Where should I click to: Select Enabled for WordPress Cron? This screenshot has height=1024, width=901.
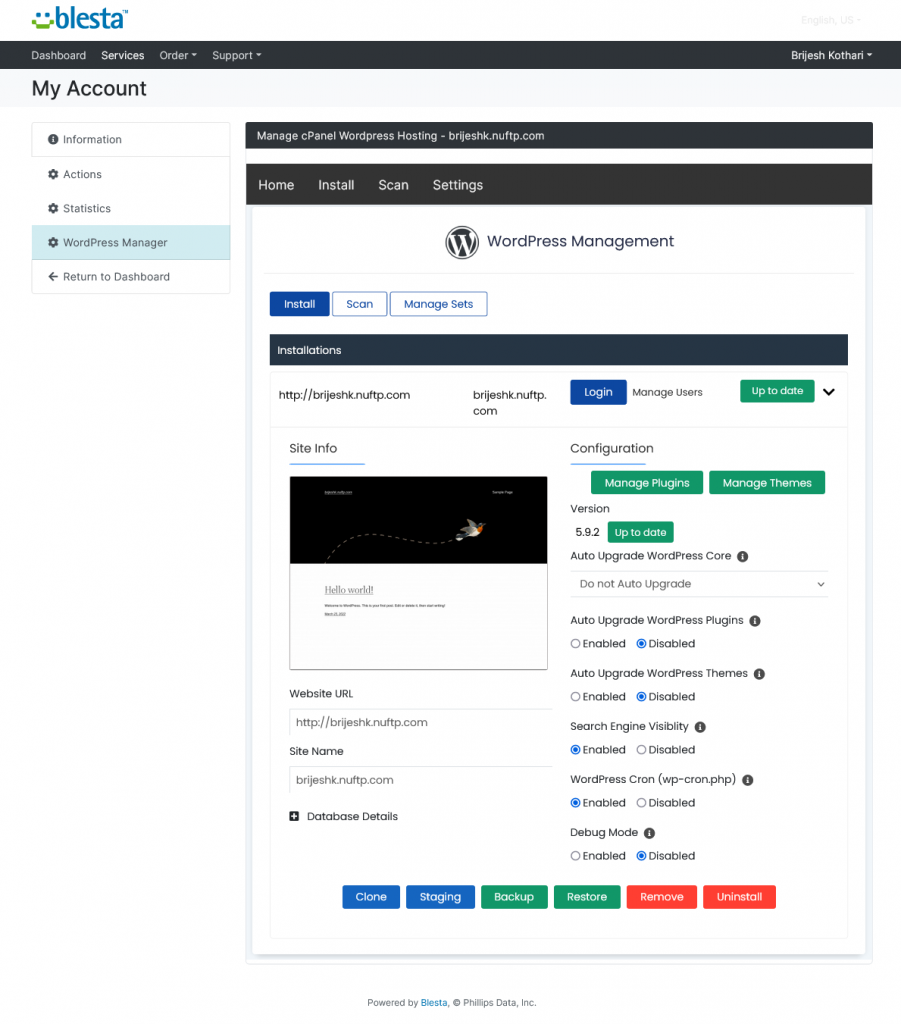[575, 803]
